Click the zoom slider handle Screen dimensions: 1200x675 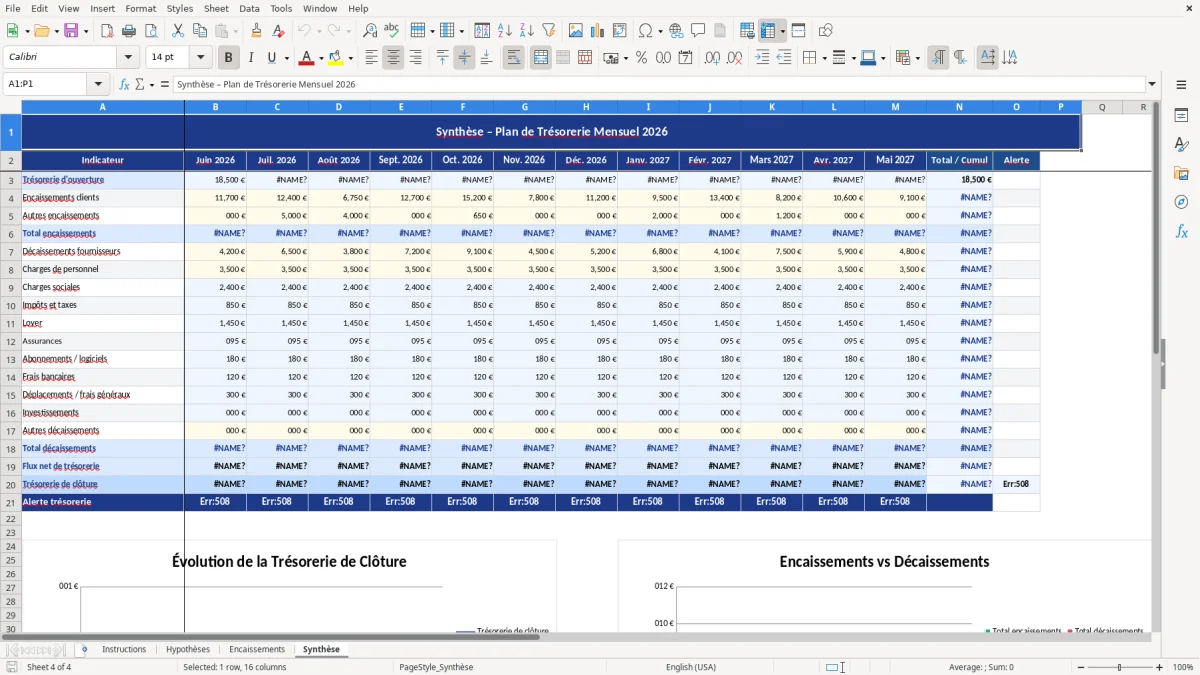1120,667
